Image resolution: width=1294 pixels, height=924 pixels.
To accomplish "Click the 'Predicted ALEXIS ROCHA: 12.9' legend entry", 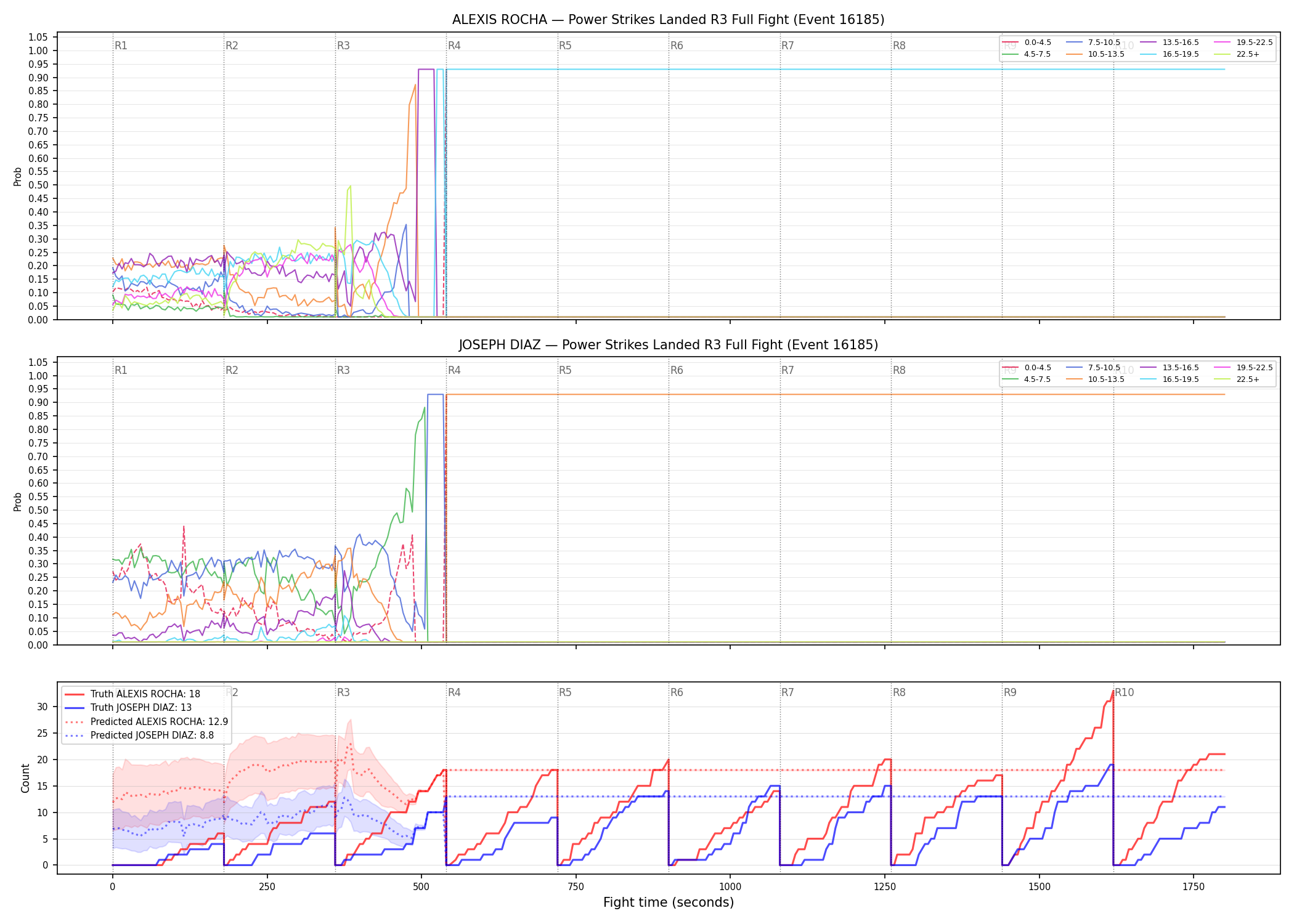I will (147, 722).
